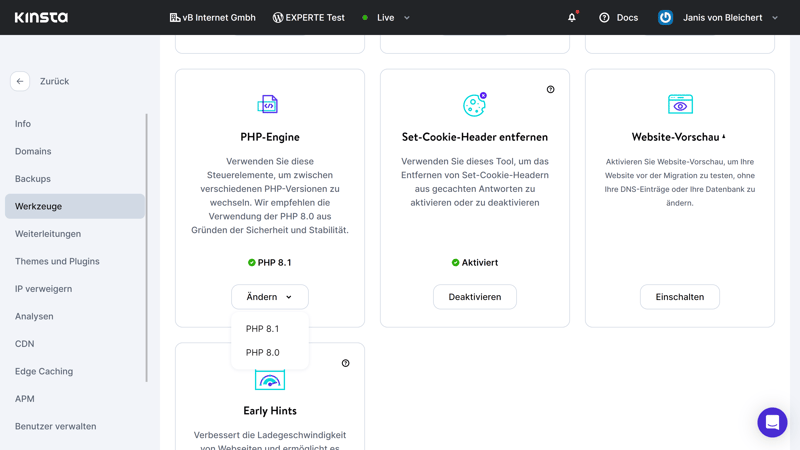Go to Backups in the sidebar
800x450 pixels.
[x=33, y=179]
